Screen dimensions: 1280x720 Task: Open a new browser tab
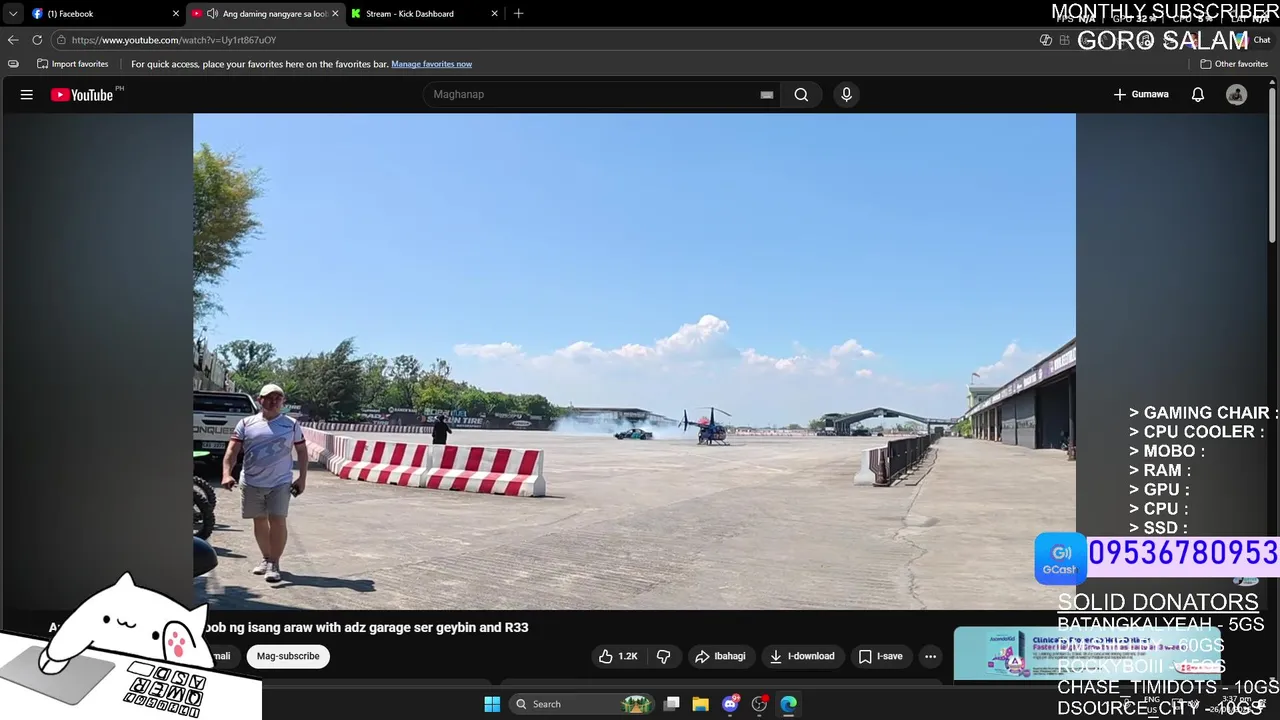518,14
